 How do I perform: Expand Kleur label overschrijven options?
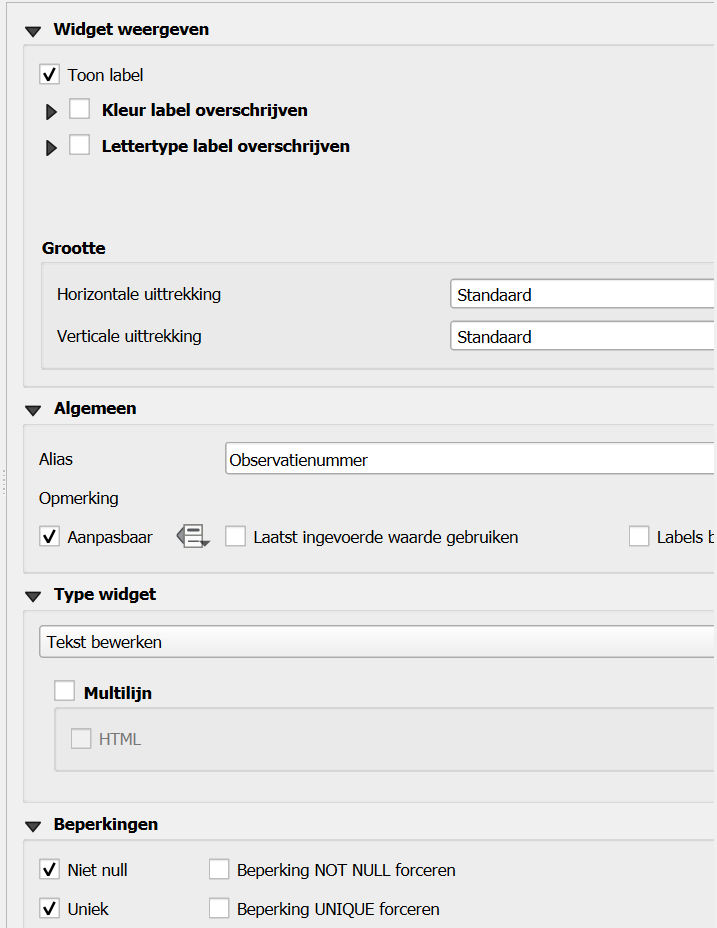point(52,112)
